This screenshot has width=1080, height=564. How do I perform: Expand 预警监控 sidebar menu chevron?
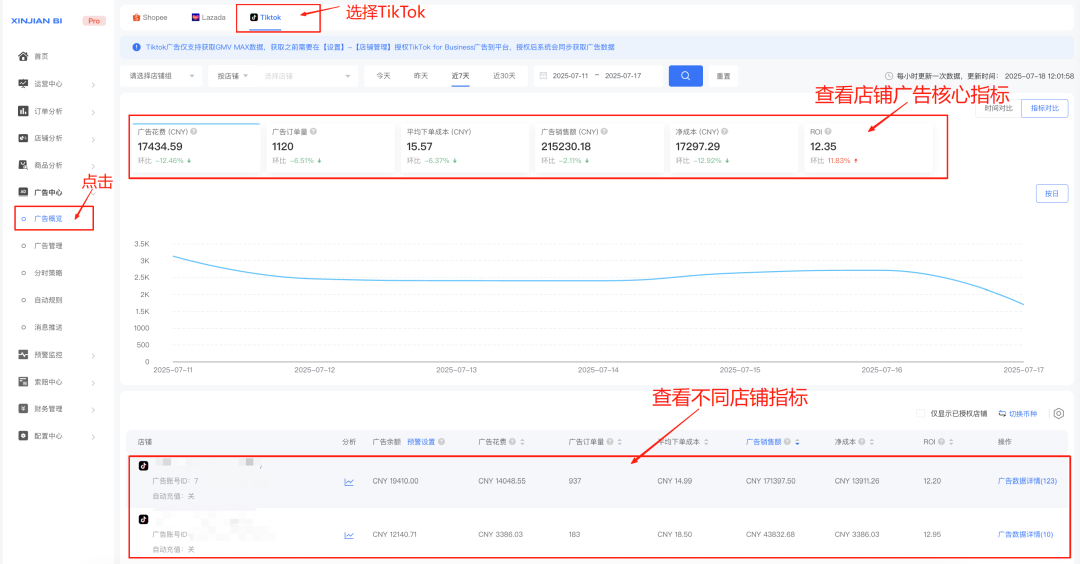click(x=93, y=355)
